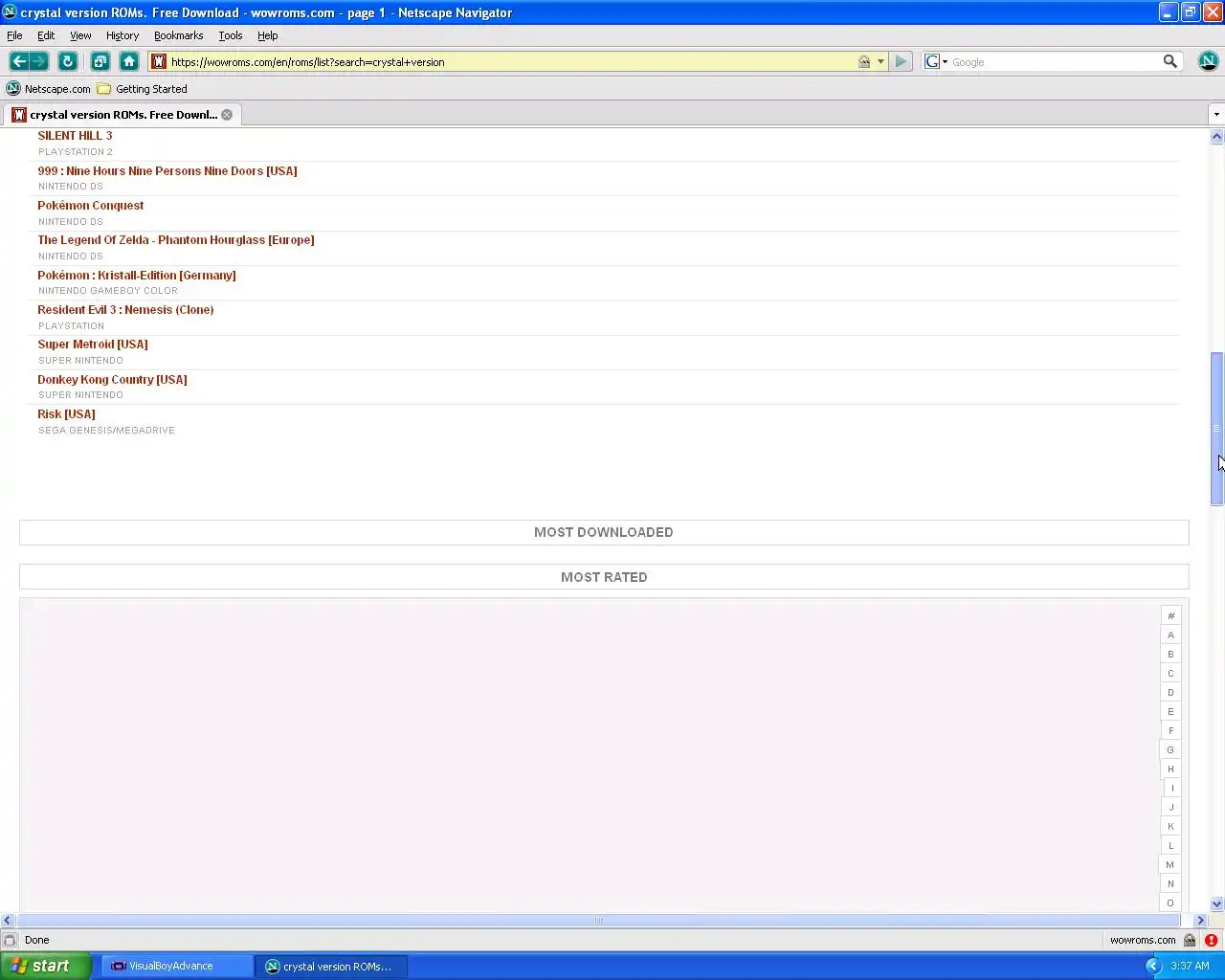Click the horizontal scrollbar right arrow
The height and width of the screenshot is (980, 1225).
1200,920
